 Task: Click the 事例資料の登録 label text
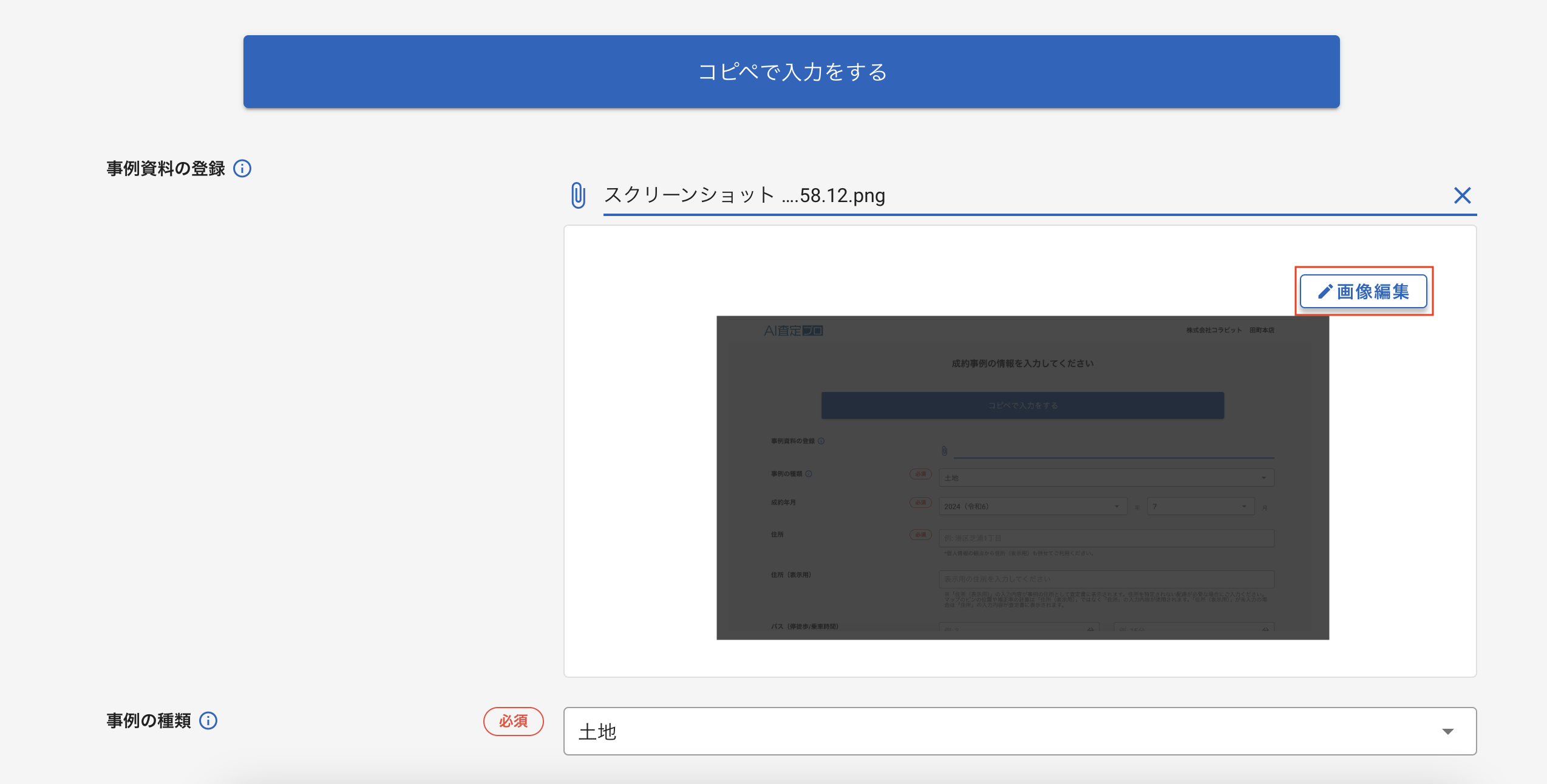click(166, 168)
